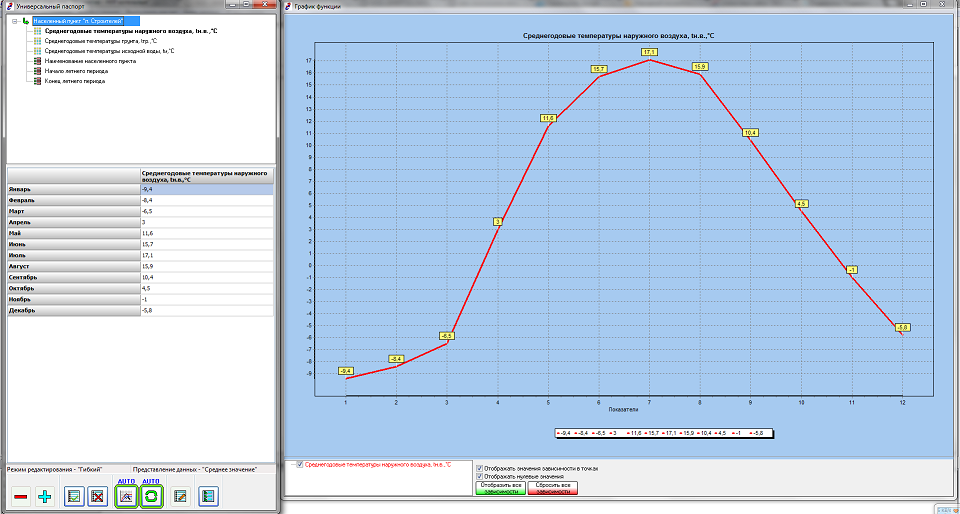Select the 'Март' row header

pyautogui.click(x=73, y=211)
